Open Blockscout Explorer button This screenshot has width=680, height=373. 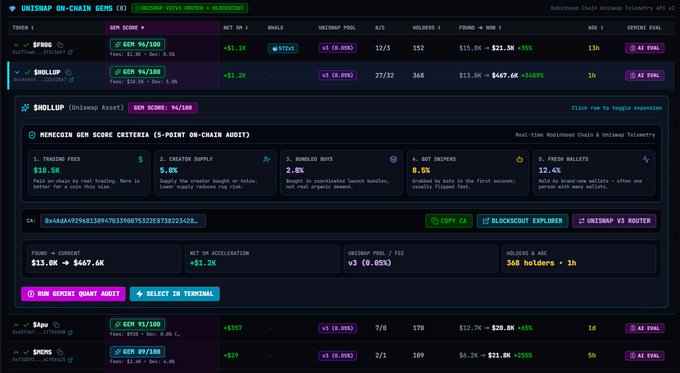tap(522, 221)
